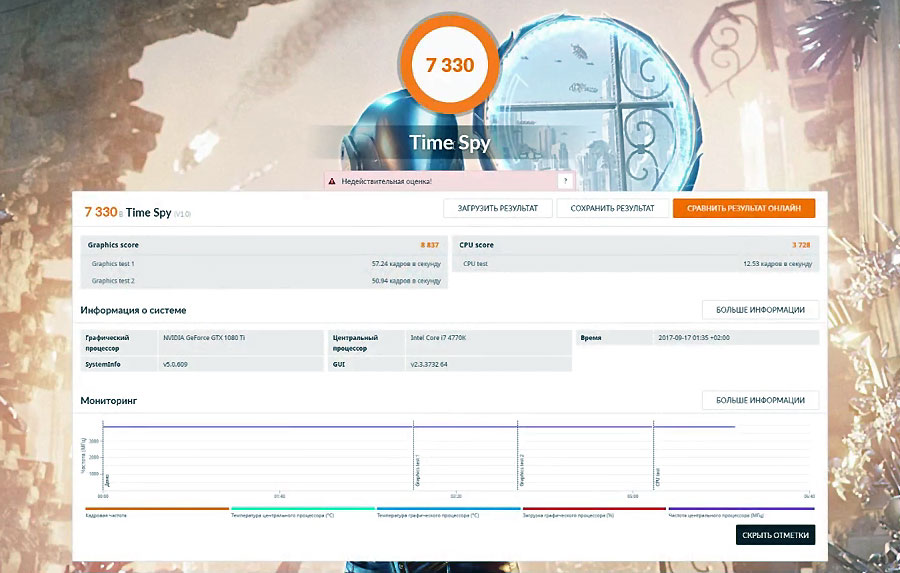Screen dimensions: 900x573
Task: Click the Недействительная оценка! warning text
Action: [x=386, y=181]
